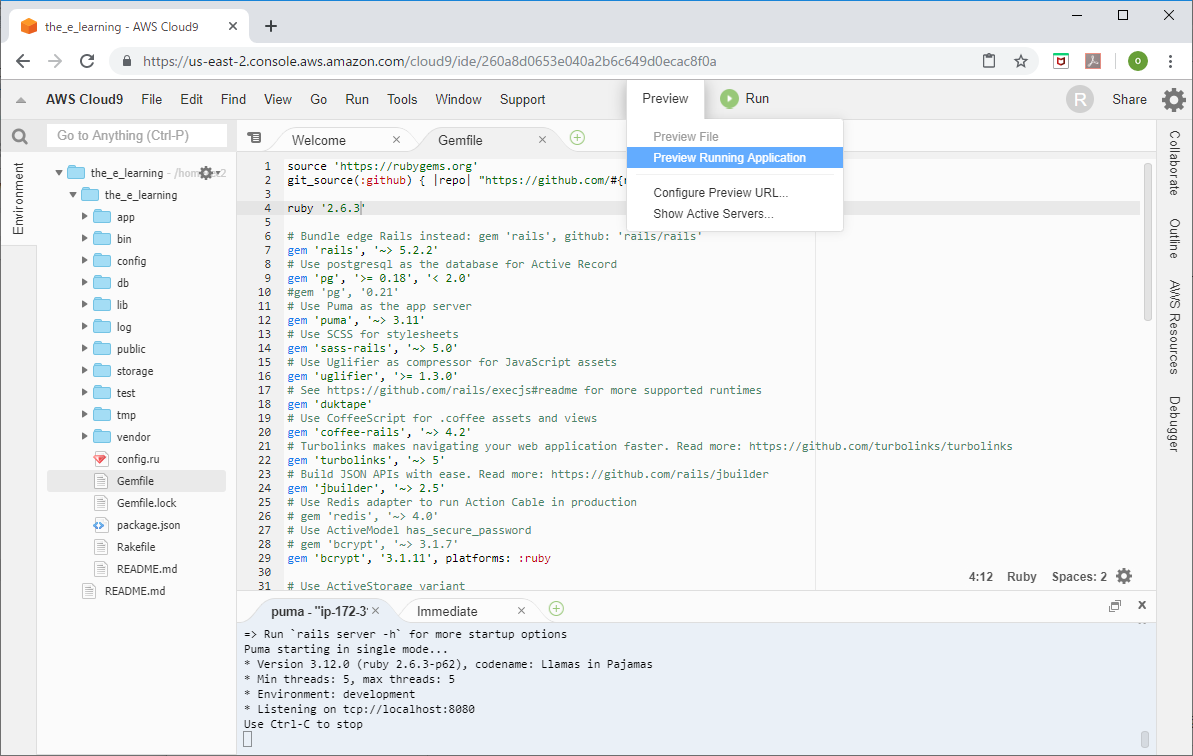Reload the browser page

87,61
